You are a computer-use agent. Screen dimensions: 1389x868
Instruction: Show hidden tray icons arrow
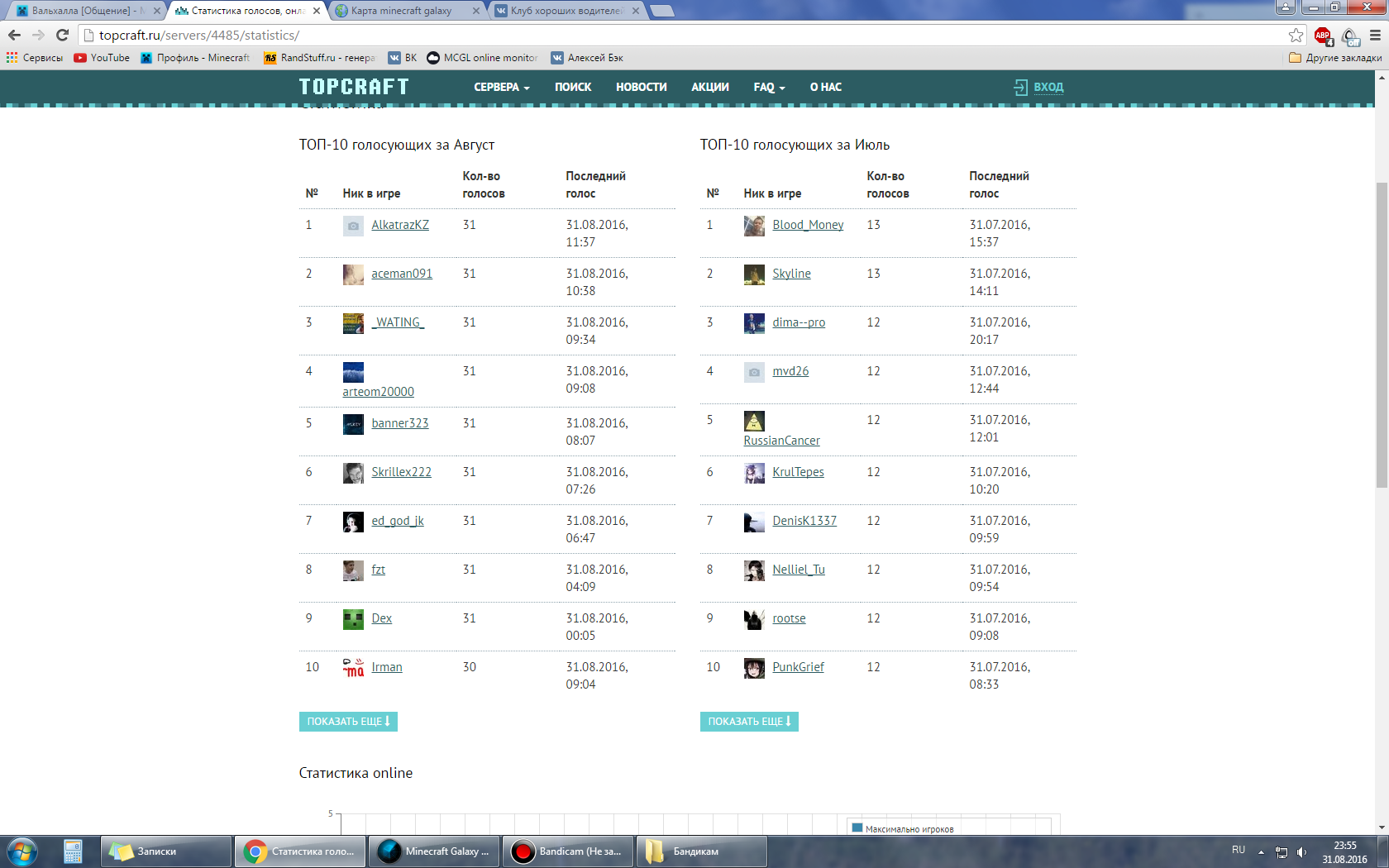[x=1261, y=852]
